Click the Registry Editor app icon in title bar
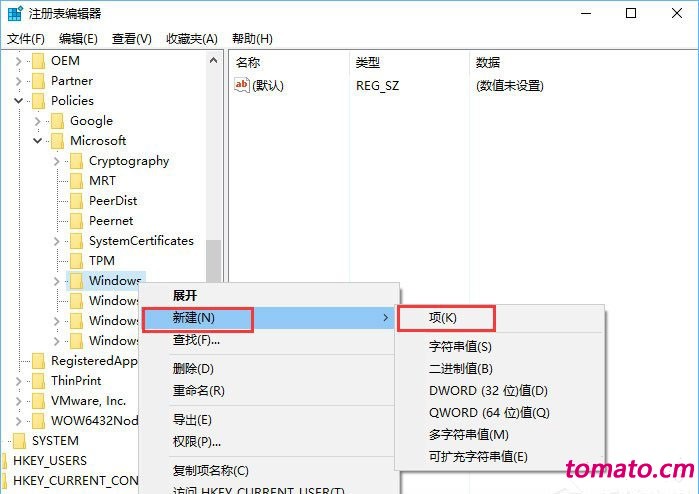 click(15, 13)
